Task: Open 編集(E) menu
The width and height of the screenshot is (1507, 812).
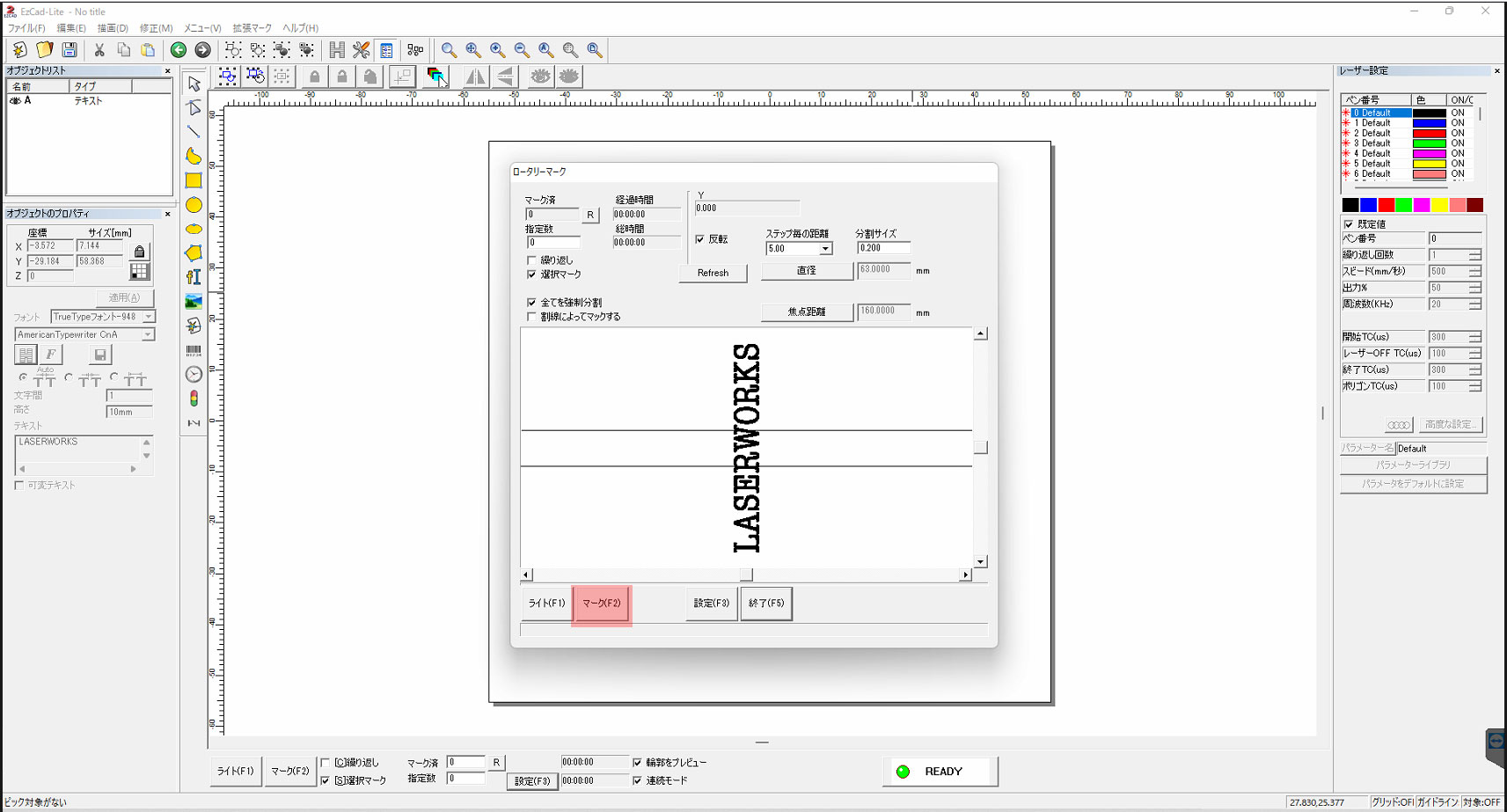Action: click(71, 28)
